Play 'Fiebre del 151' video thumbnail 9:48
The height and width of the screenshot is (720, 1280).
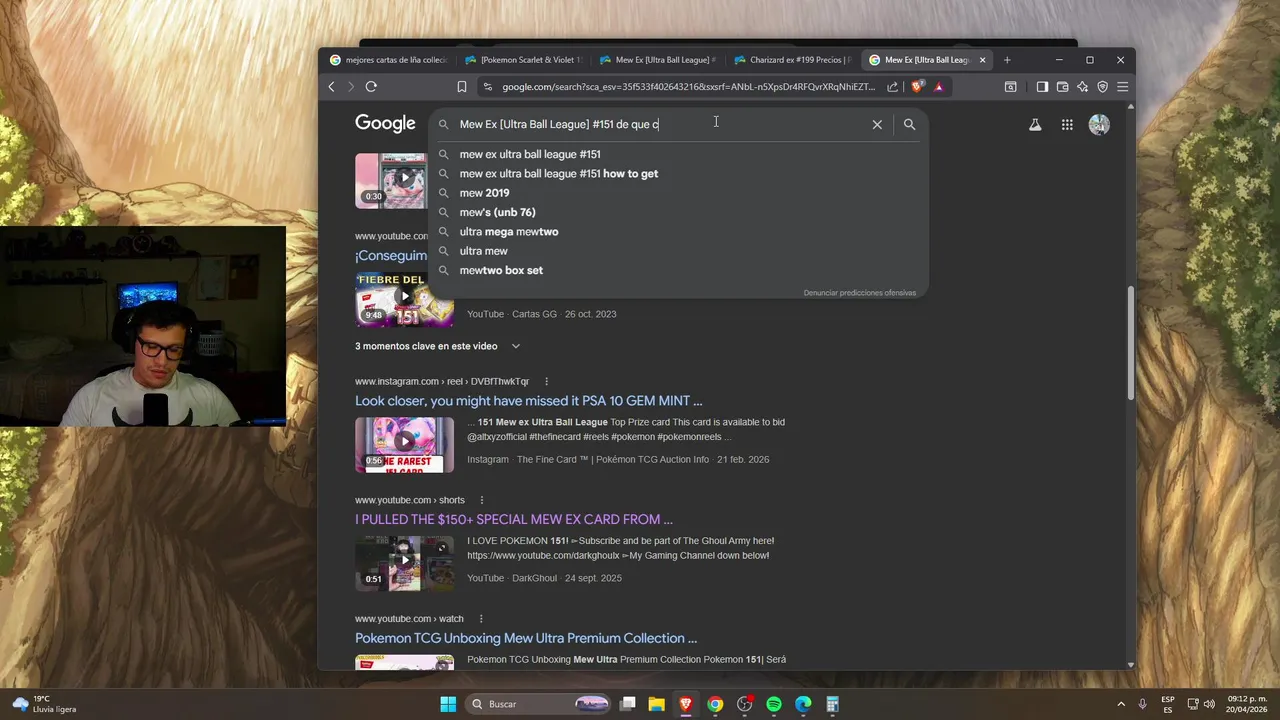coord(404,299)
